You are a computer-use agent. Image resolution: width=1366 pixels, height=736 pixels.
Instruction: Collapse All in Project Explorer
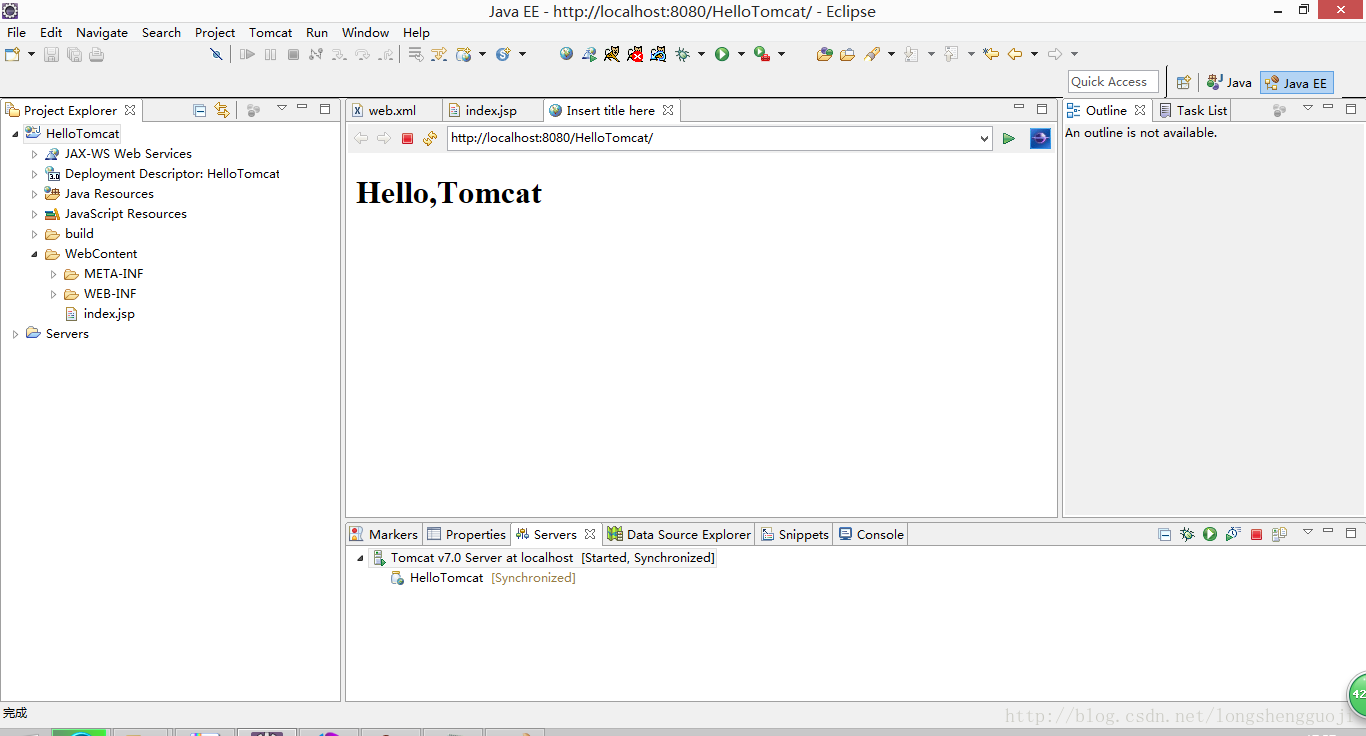pyautogui.click(x=200, y=110)
